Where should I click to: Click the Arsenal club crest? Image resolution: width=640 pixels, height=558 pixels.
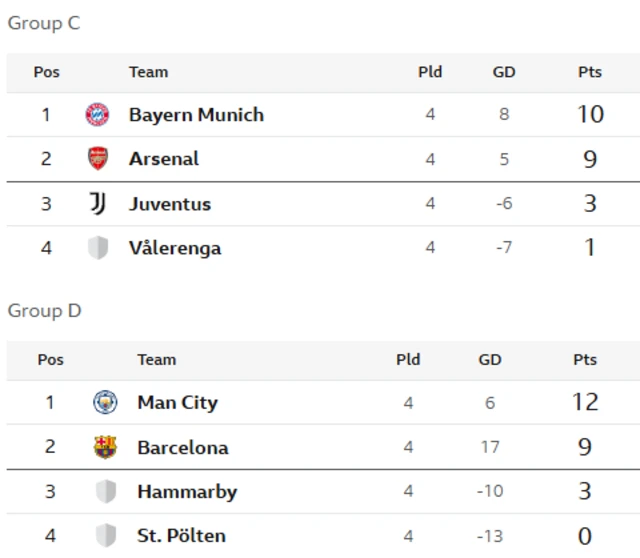point(98,158)
